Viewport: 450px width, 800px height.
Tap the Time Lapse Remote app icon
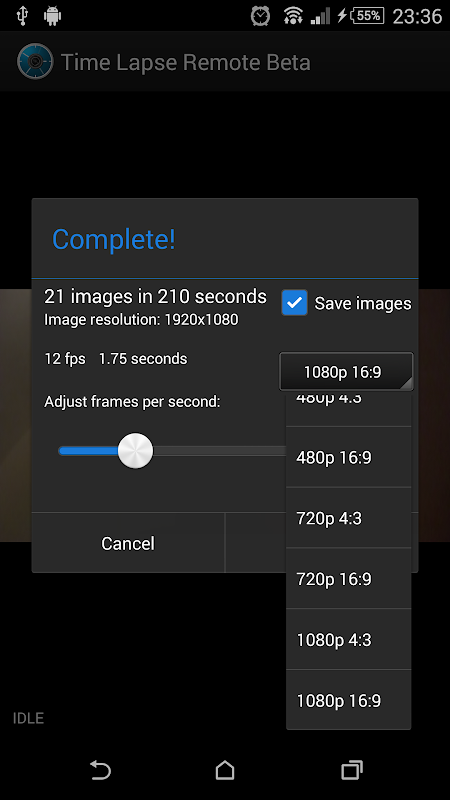click(35, 62)
